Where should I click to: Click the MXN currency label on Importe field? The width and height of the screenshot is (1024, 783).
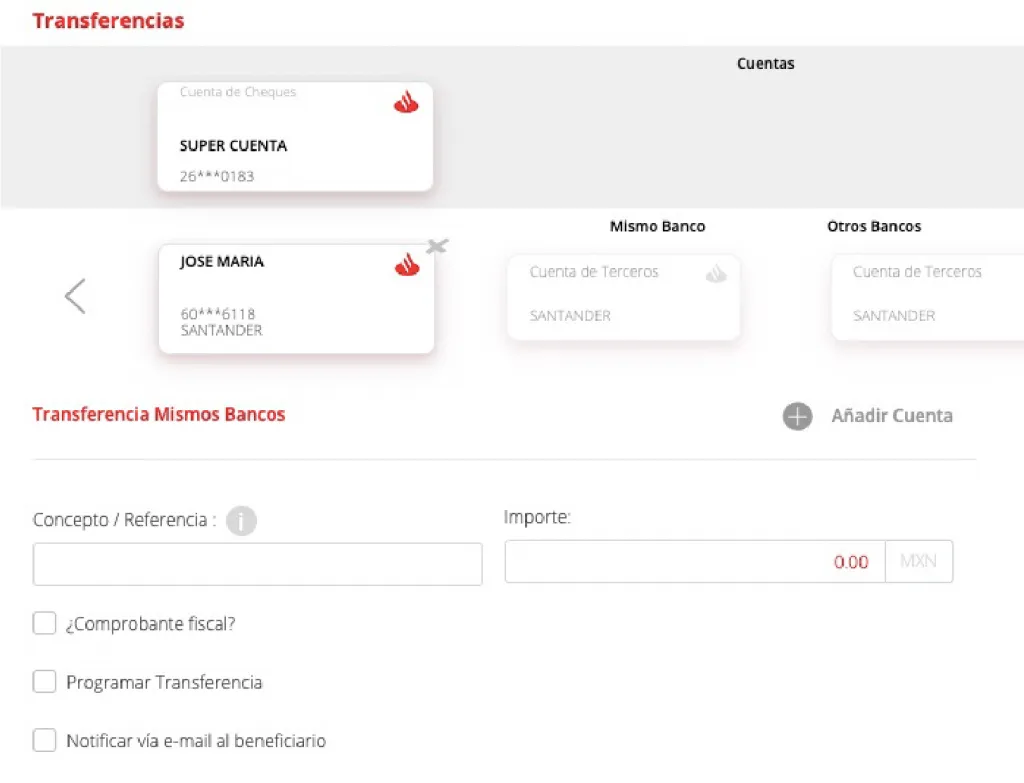918,561
